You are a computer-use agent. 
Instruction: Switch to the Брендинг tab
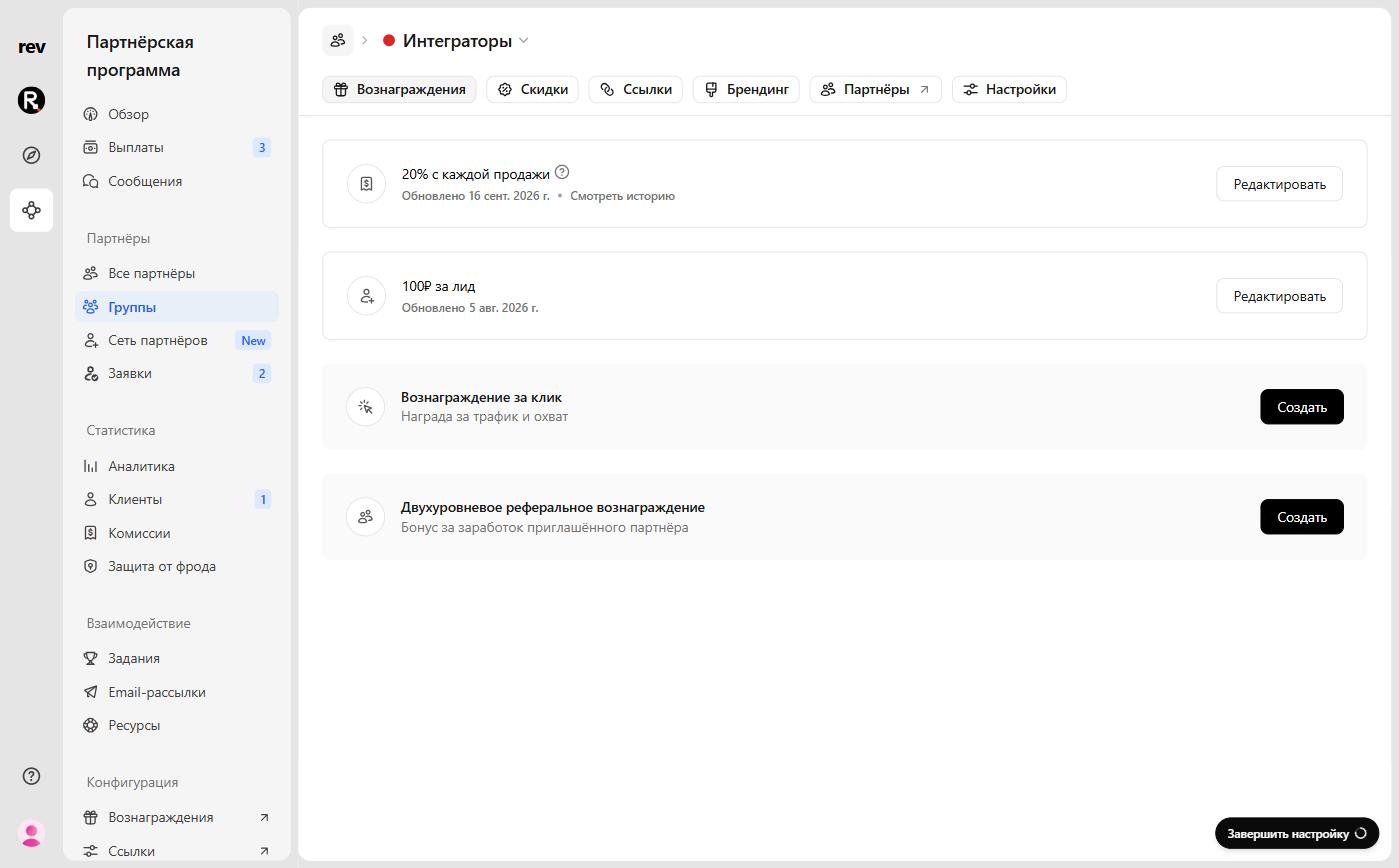(746, 89)
